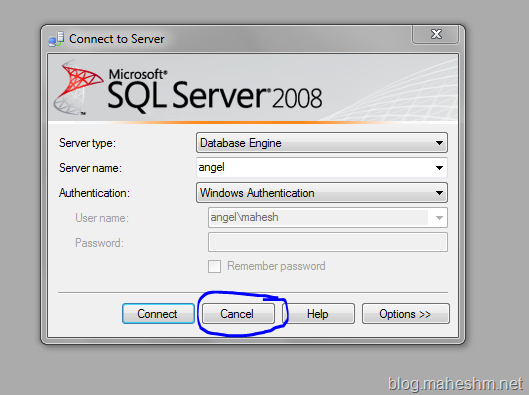Open the Server type dropdown
Screen dimensions: 529x395
click(322, 143)
